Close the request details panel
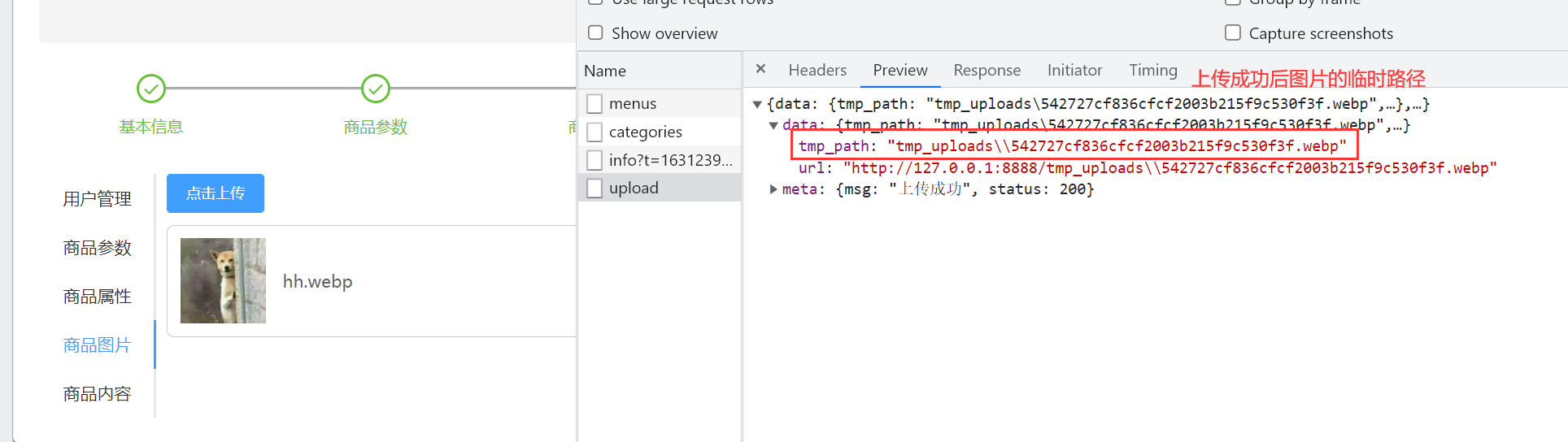 pos(760,69)
